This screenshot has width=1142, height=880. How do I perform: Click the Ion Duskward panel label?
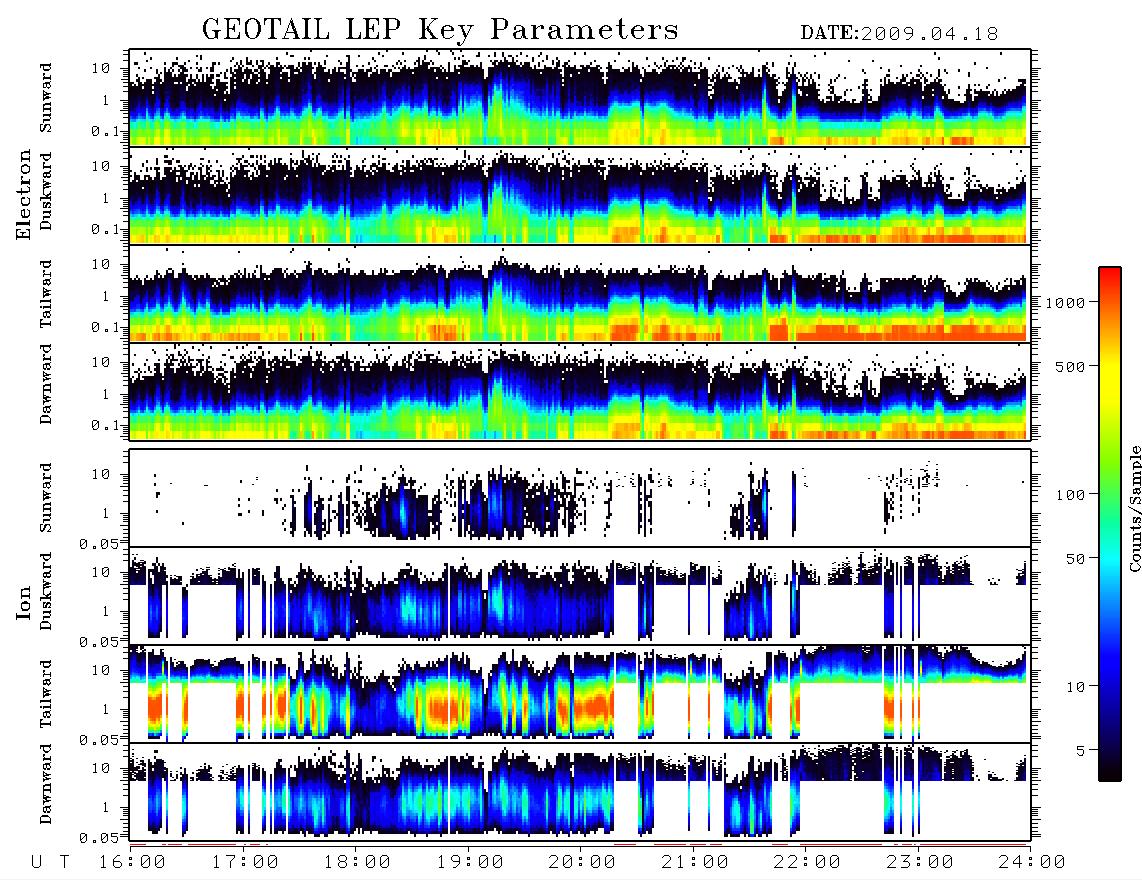[x=46, y=591]
